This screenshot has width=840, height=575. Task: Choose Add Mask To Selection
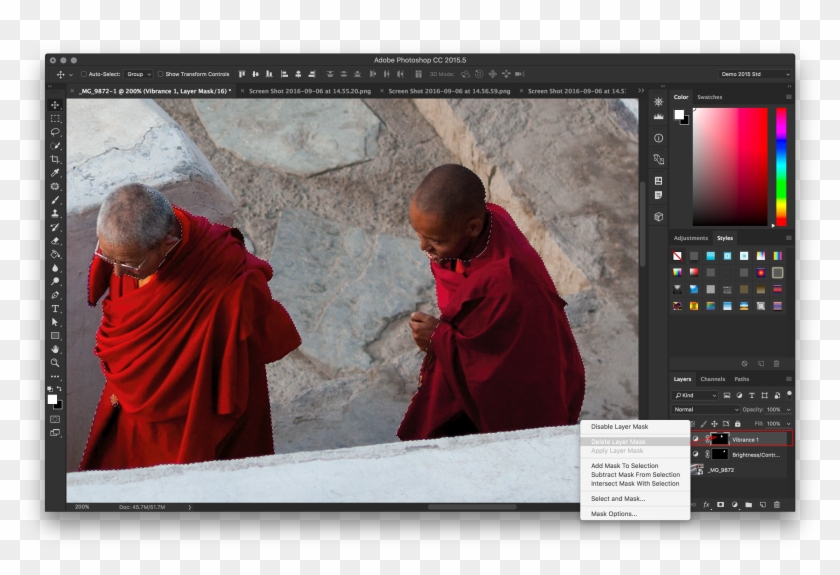tap(625, 466)
